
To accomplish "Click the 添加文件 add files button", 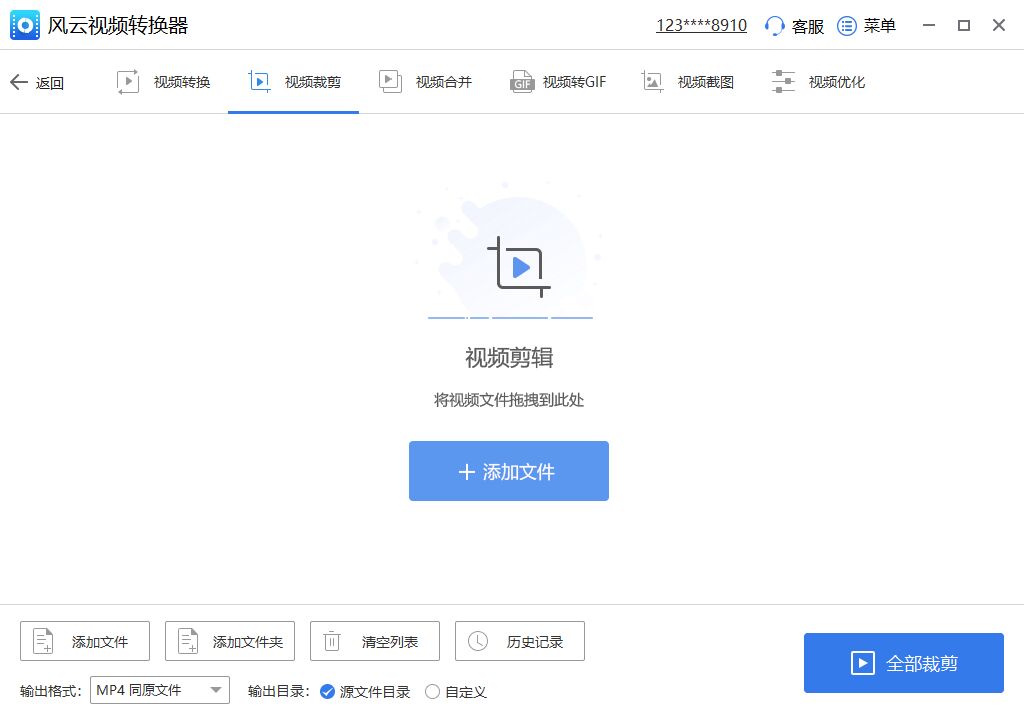I will click(508, 470).
